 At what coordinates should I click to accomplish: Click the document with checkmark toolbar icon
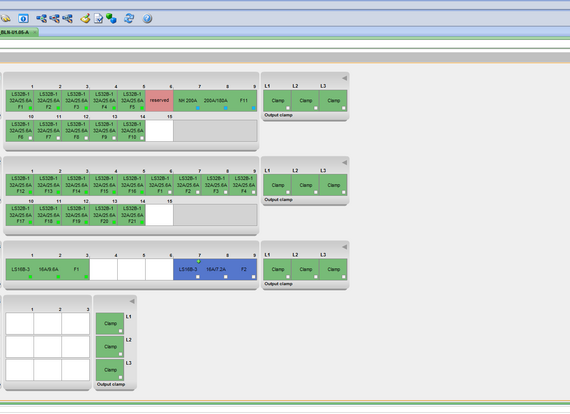(98, 18)
